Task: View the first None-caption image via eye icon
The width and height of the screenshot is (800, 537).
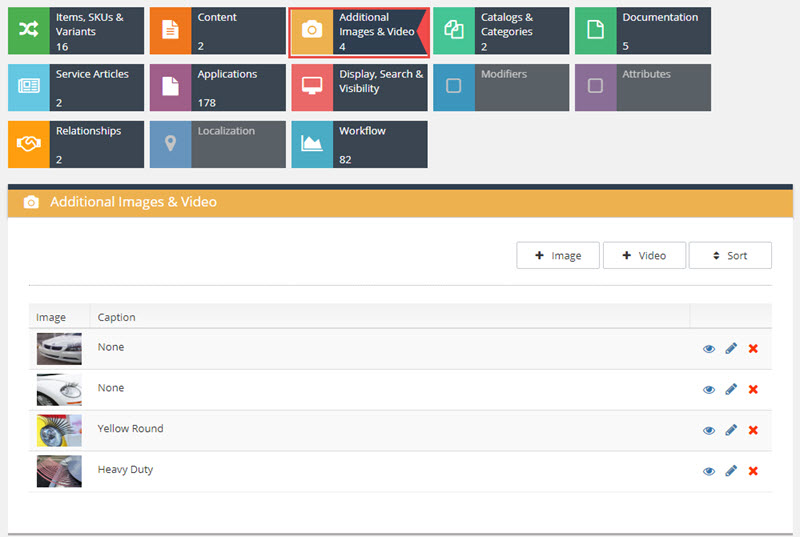Action: point(709,349)
